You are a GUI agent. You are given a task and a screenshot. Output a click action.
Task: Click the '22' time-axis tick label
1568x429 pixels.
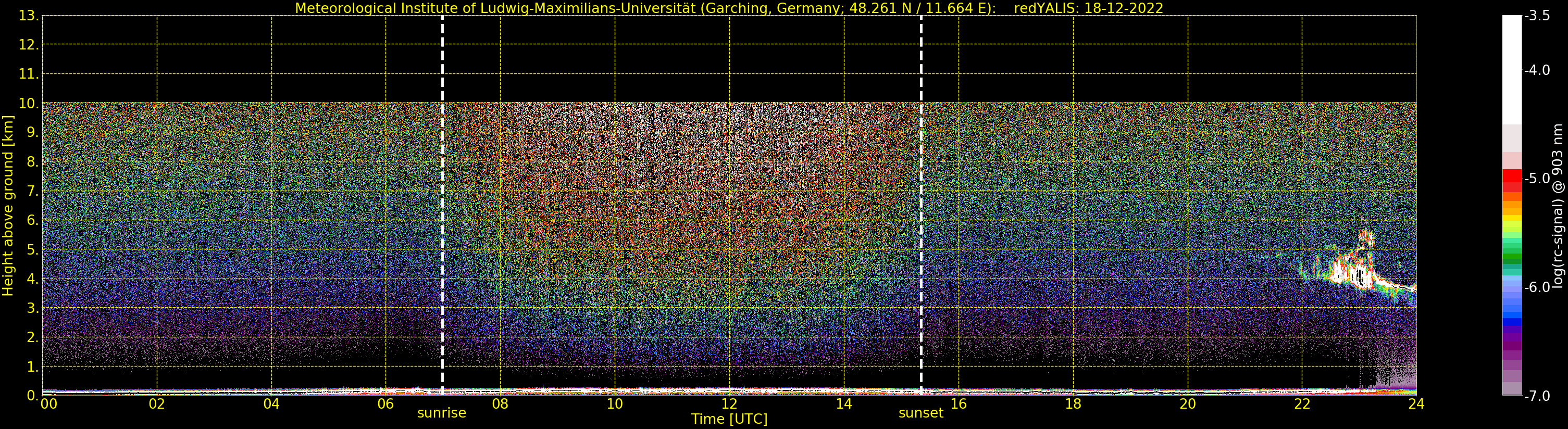(1302, 403)
